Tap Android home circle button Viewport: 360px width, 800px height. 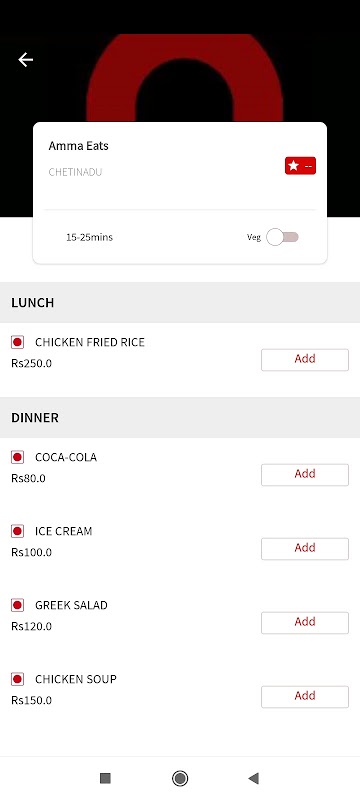tap(180, 778)
